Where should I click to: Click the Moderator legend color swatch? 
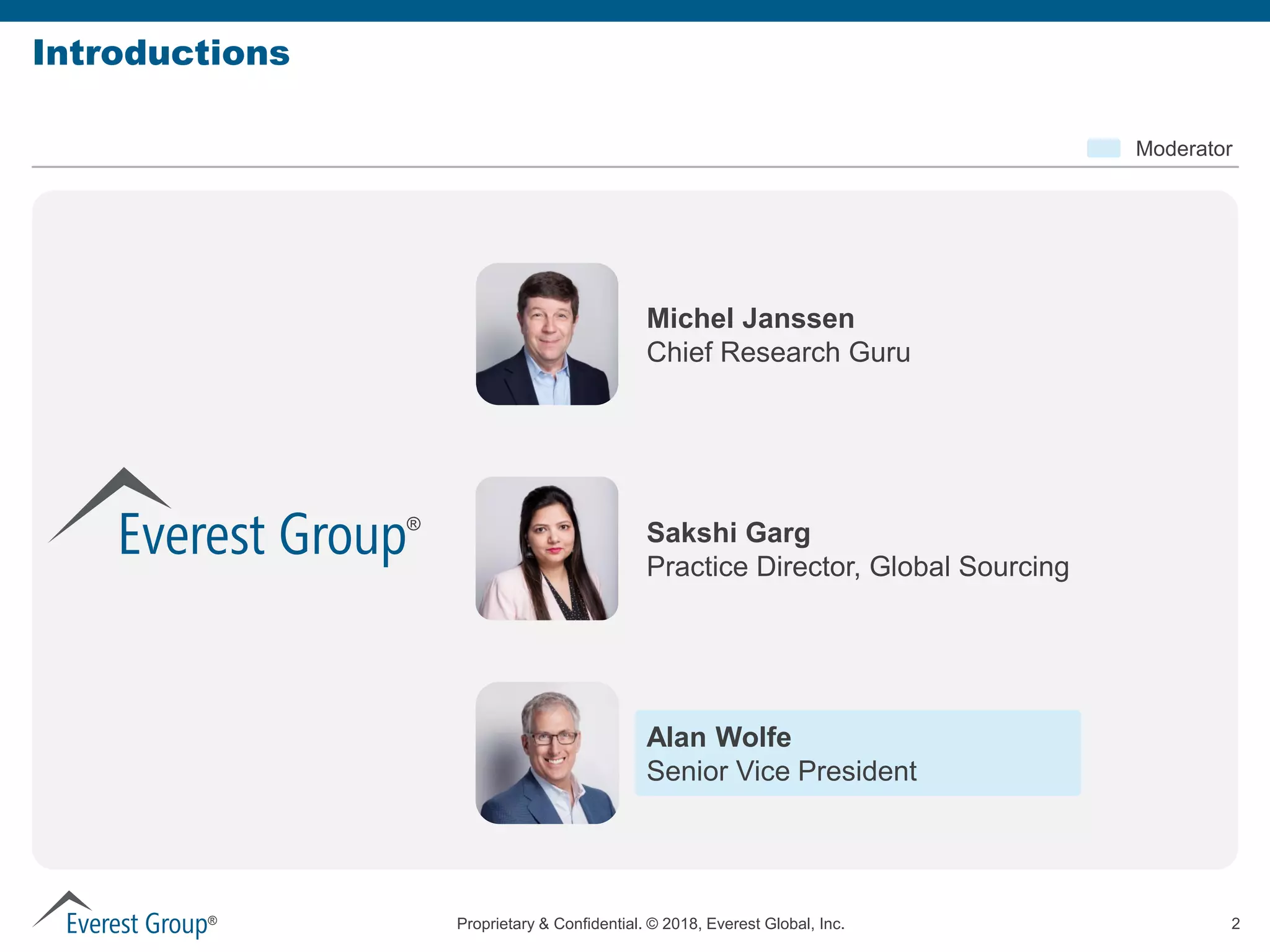pos(1103,149)
